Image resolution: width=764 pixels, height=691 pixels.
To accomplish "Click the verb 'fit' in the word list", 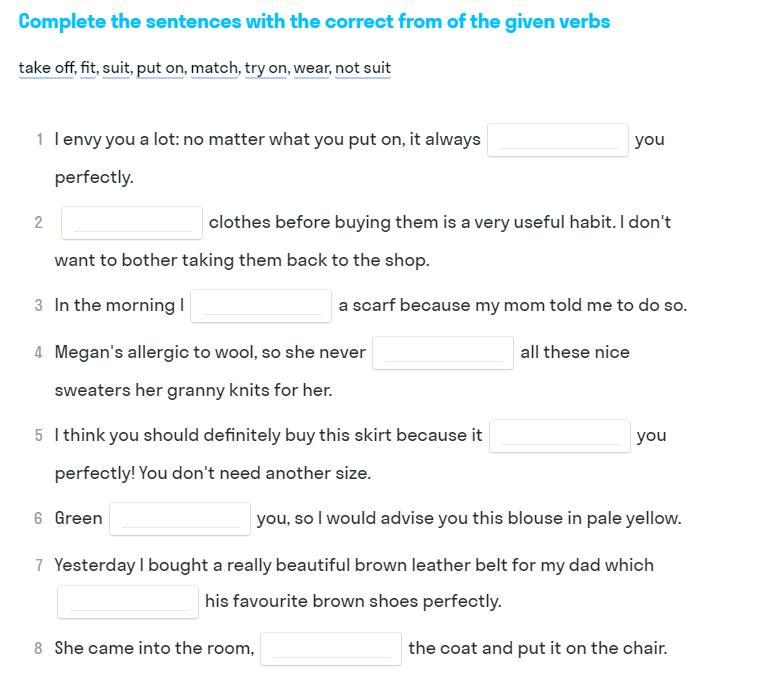I will click(x=88, y=68).
